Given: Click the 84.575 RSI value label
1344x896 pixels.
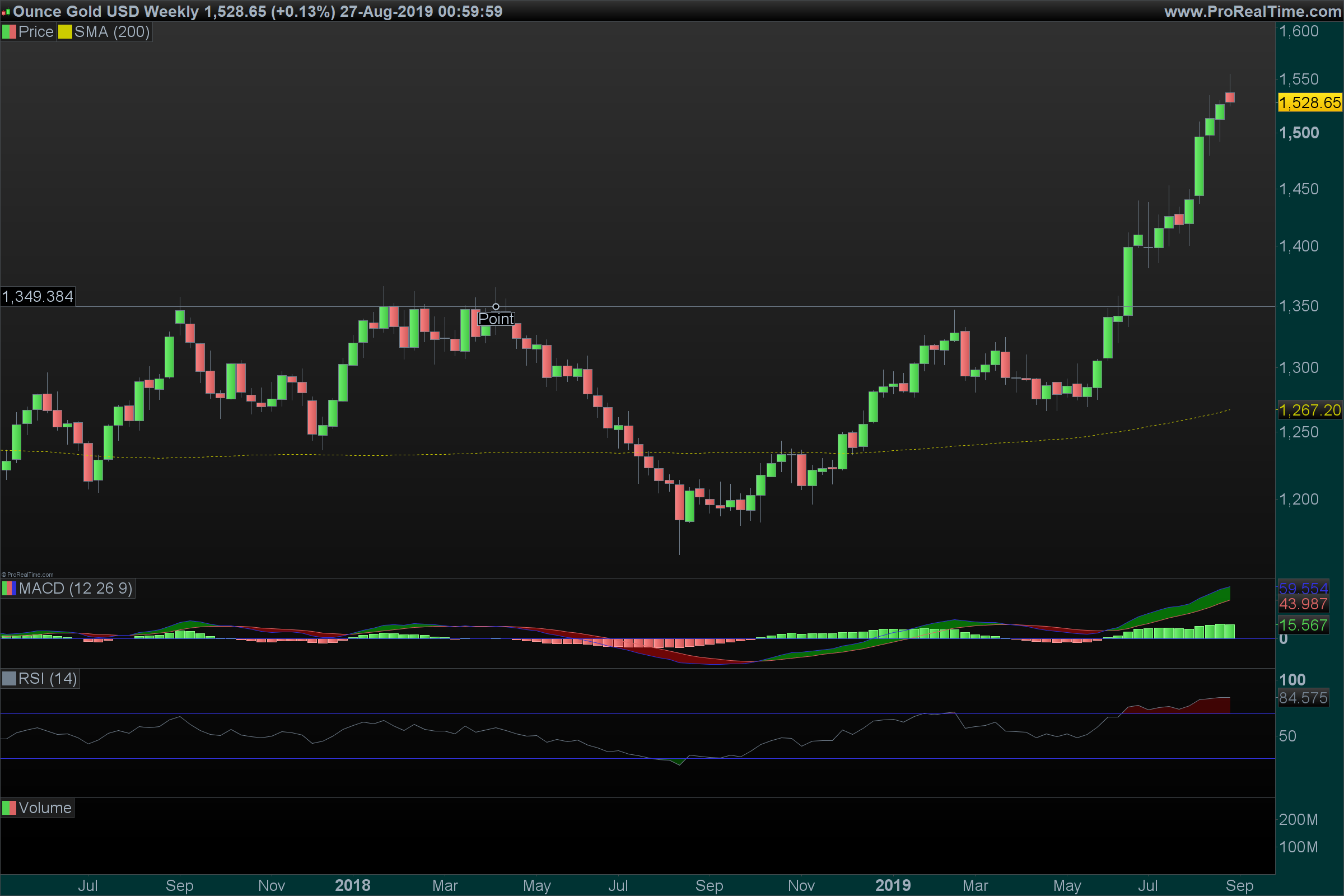Looking at the screenshot, I should [x=1303, y=698].
